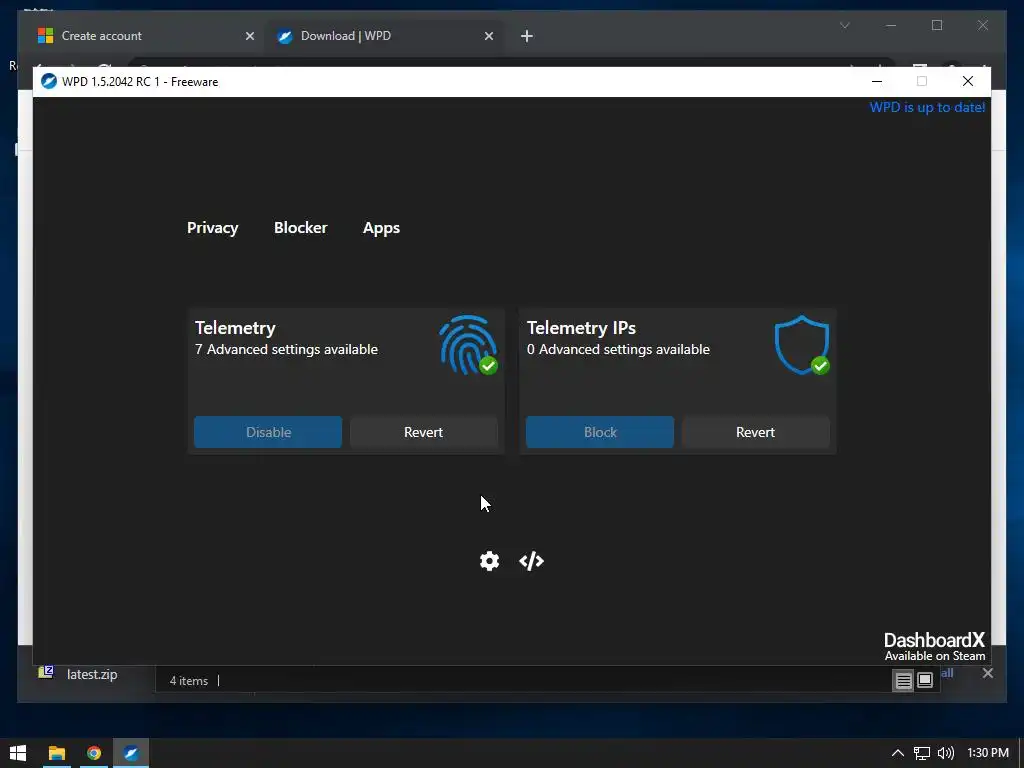Open File Explorer from the taskbar
1024x768 pixels.
pos(57,753)
